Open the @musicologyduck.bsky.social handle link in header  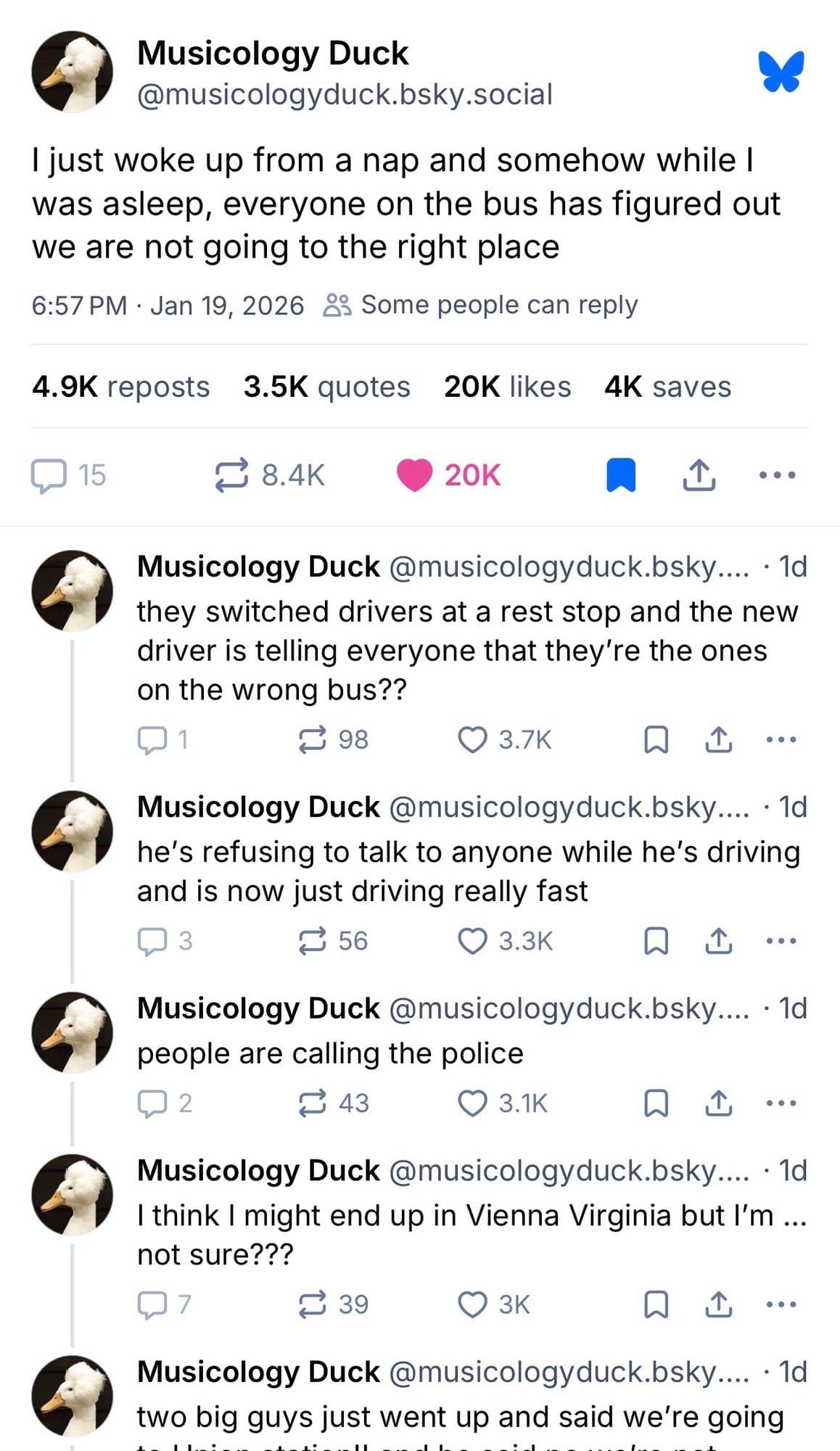345,94
